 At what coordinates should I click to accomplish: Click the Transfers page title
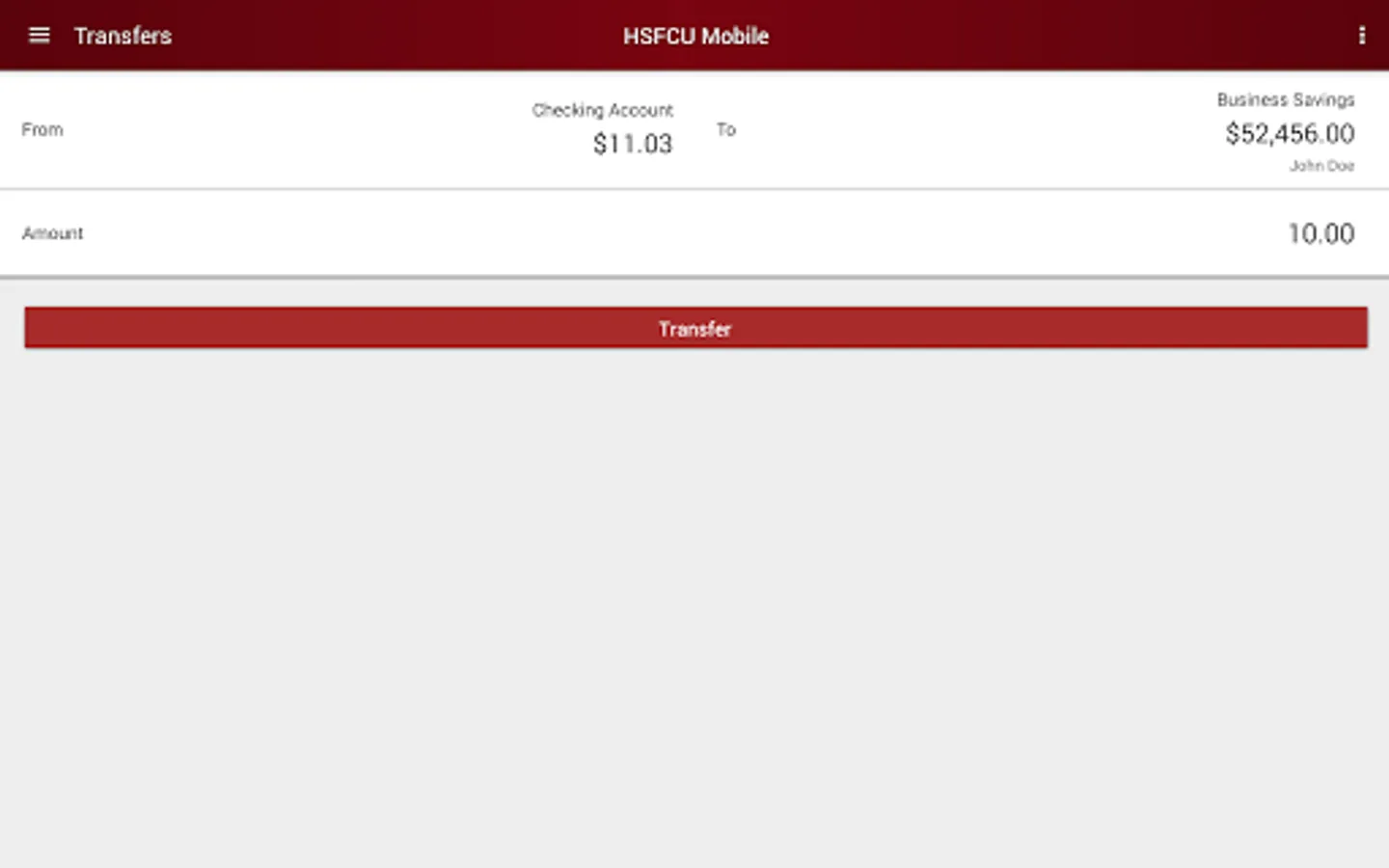(123, 36)
